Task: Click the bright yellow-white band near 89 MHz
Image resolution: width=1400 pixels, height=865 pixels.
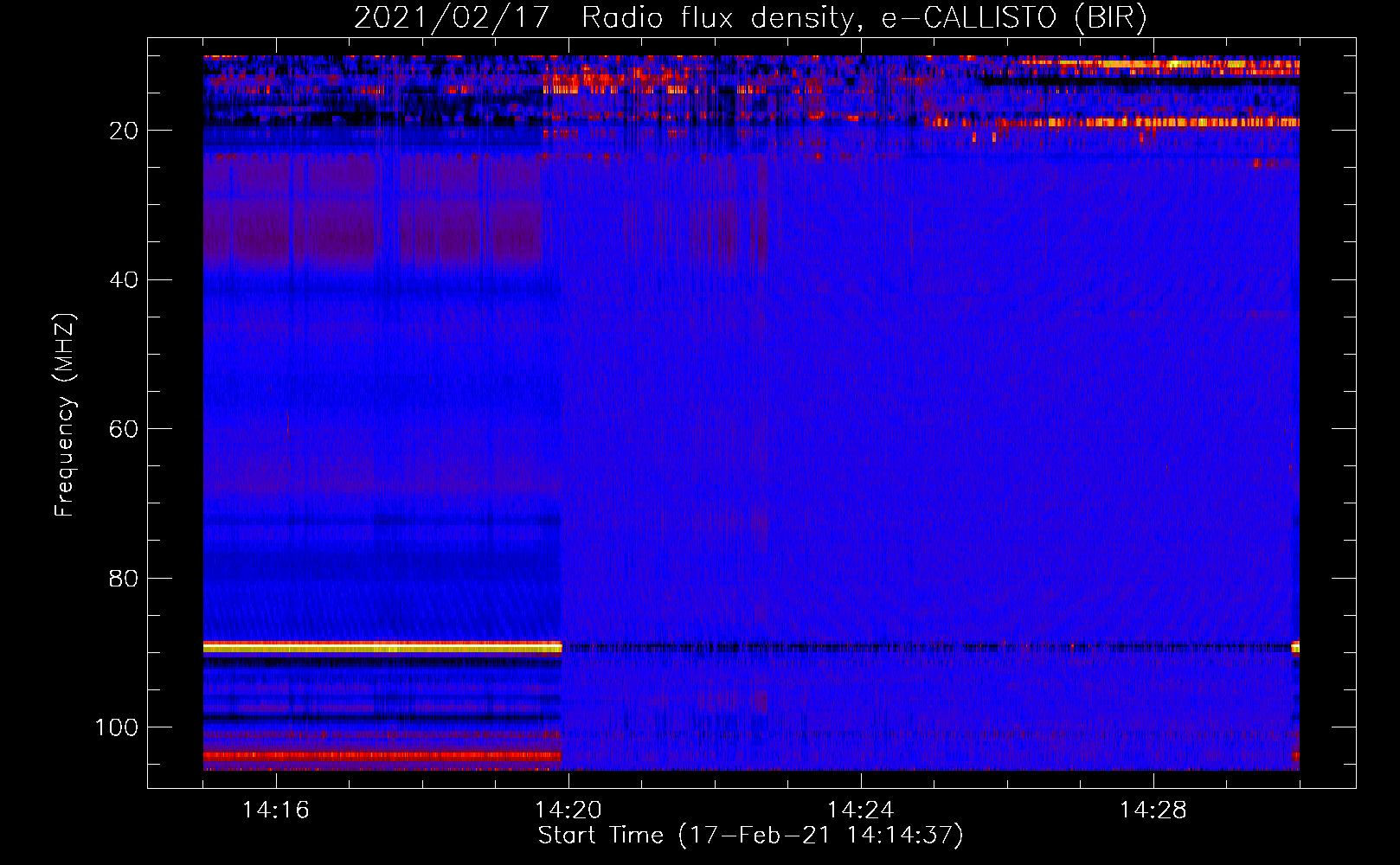Action: 382,647
